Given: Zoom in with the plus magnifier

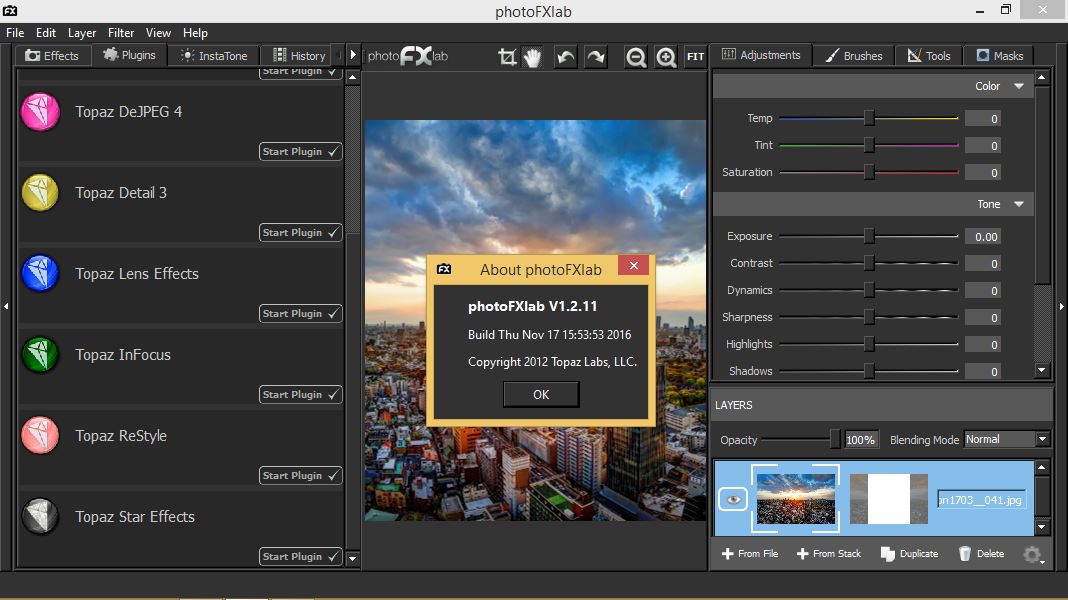Looking at the screenshot, I should point(665,57).
